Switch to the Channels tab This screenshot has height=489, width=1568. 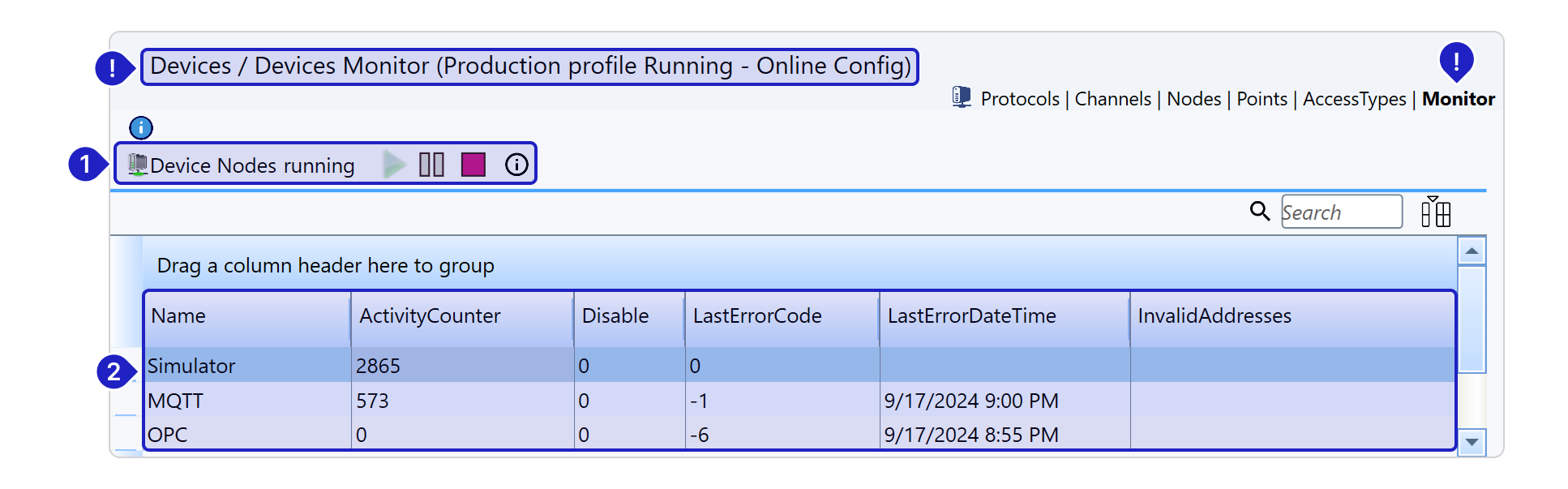1112,99
